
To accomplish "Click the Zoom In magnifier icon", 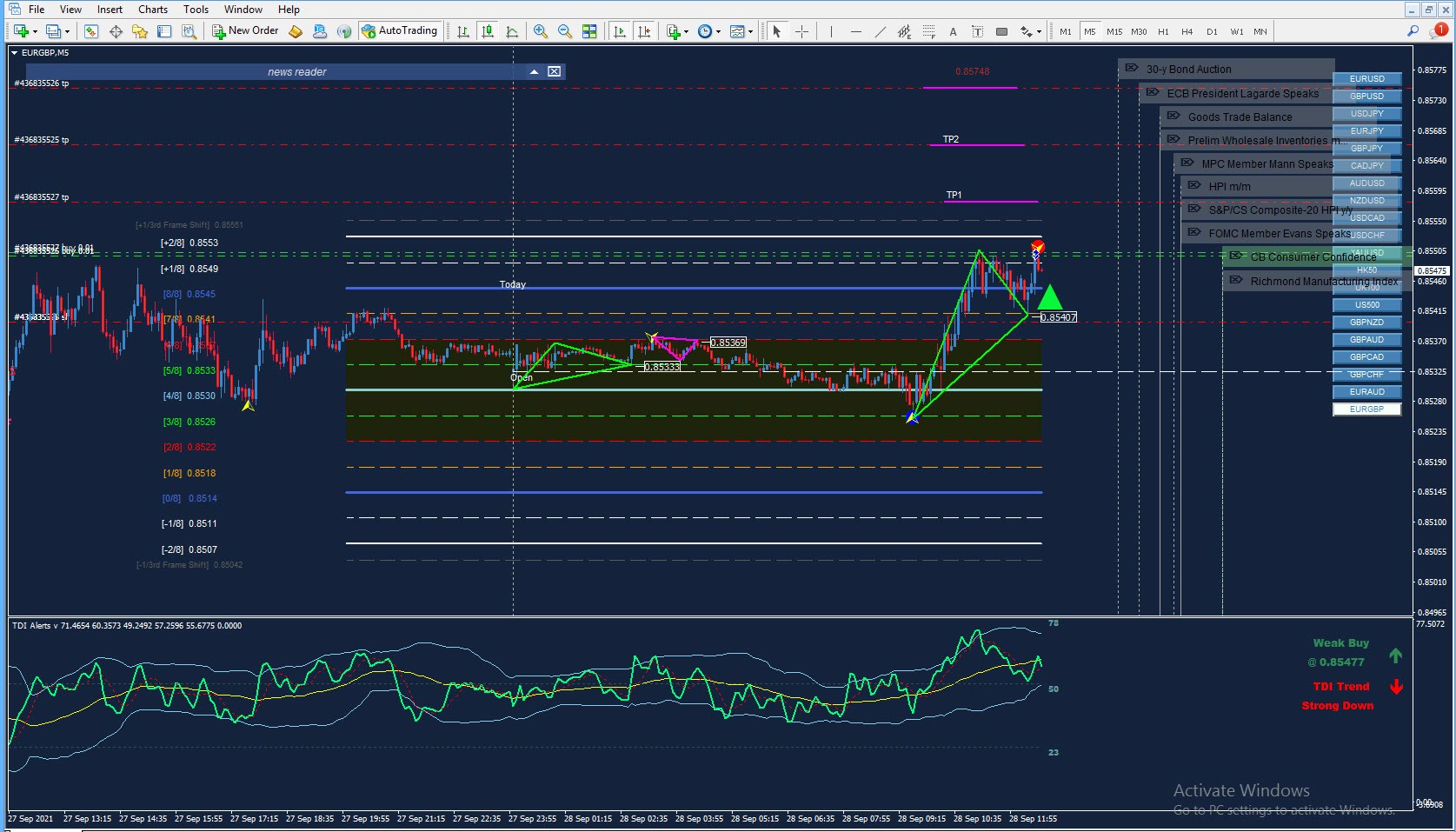I will (541, 31).
